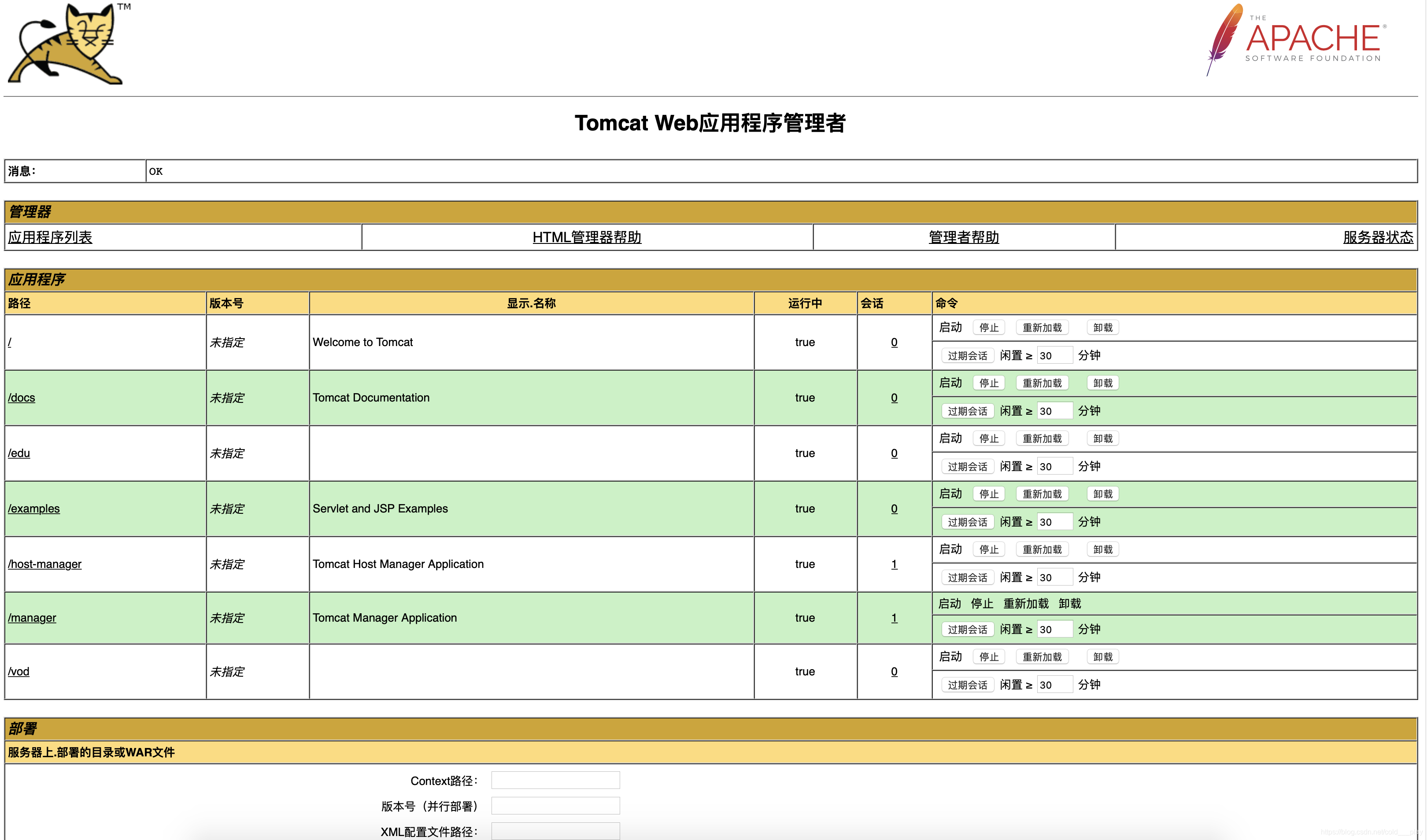This screenshot has width=1427, height=840.
Task: Stop the root / application with 停止
Action: (x=989, y=327)
